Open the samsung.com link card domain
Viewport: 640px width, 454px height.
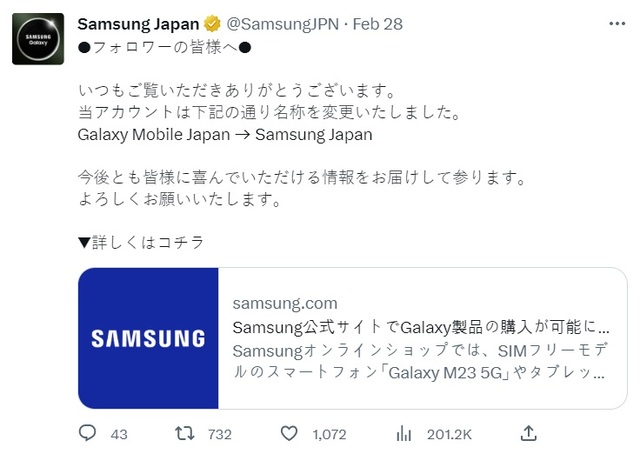tap(285, 303)
